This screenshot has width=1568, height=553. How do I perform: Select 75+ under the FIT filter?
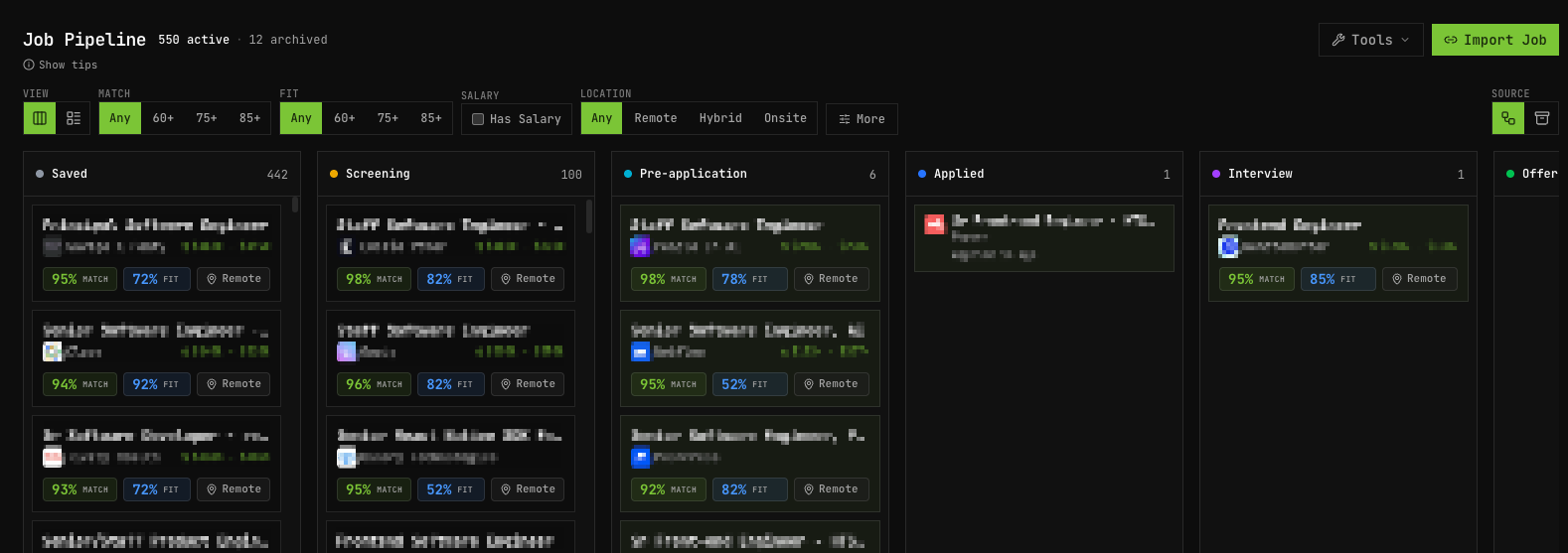click(388, 118)
